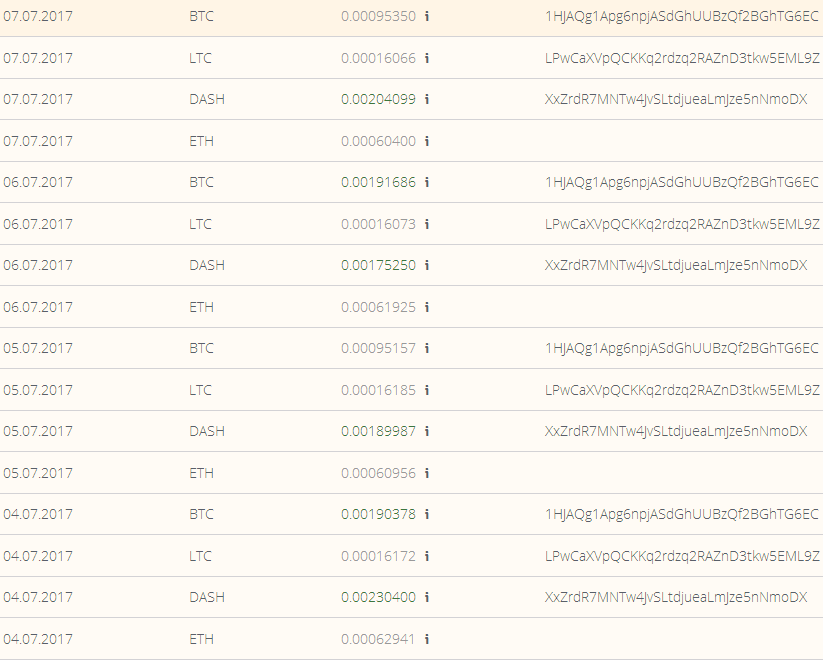Click DASH address XxZrdR7... in 07.07.2017 row

click(x=676, y=100)
